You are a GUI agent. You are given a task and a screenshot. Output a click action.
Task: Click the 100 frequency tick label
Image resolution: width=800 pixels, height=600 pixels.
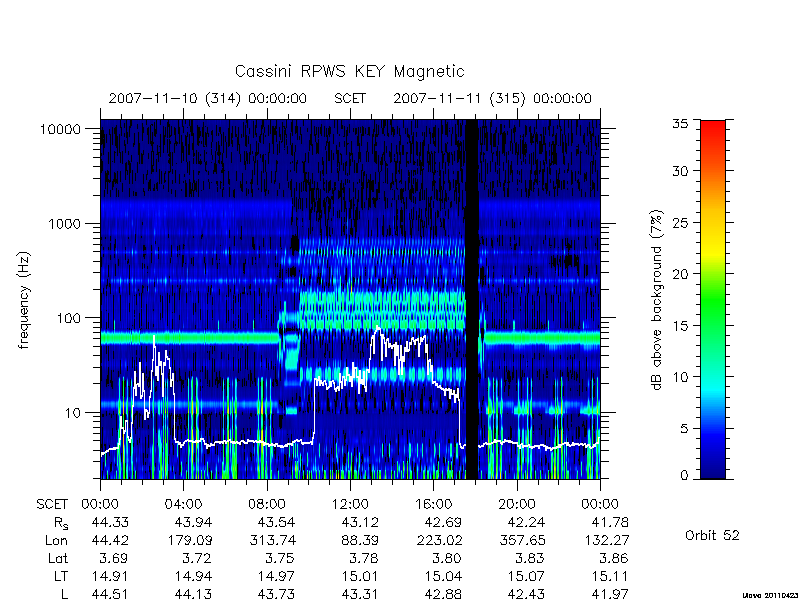tap(69, 318)
